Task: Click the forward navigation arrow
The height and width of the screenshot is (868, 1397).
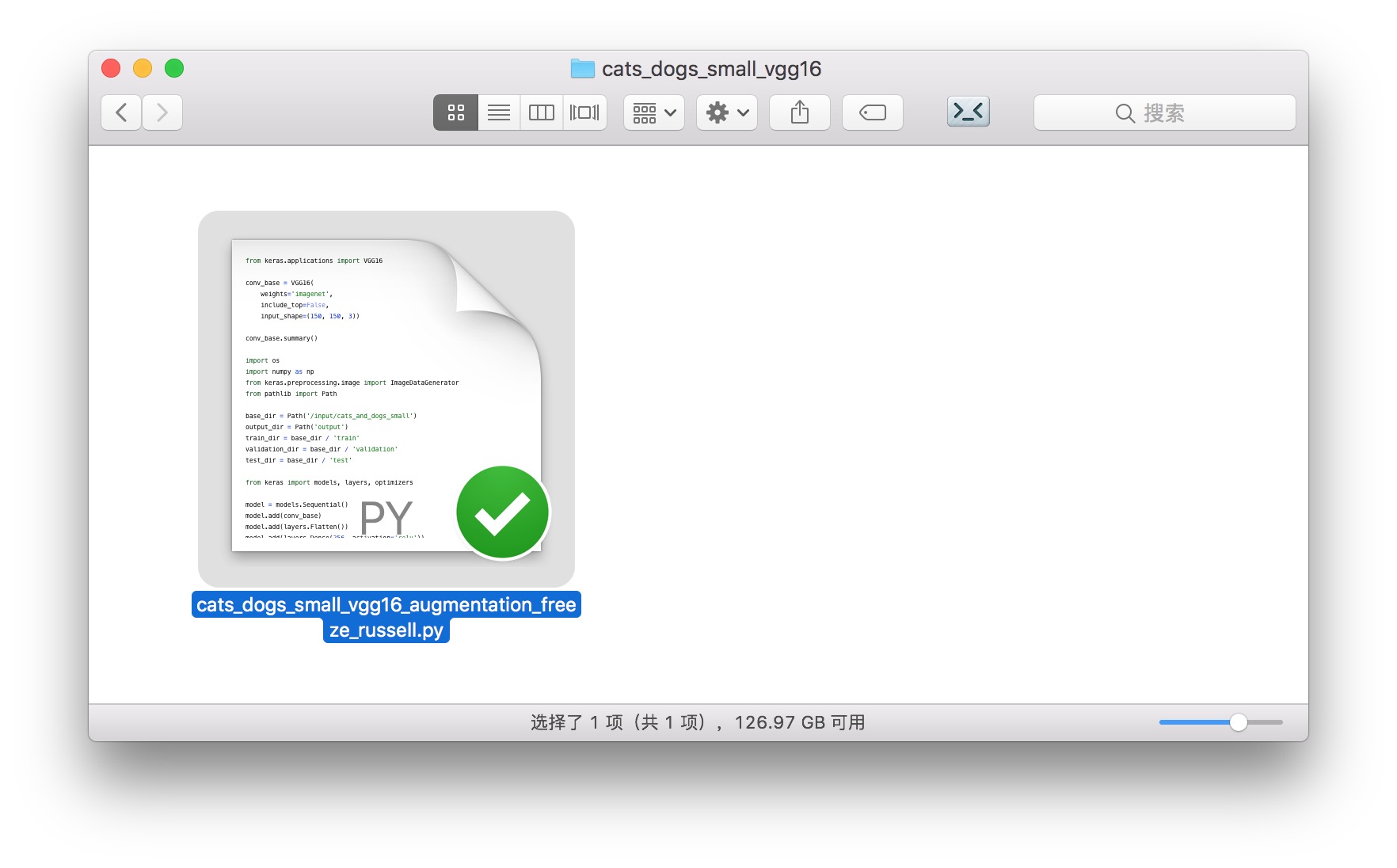Action: pos(162,112)
